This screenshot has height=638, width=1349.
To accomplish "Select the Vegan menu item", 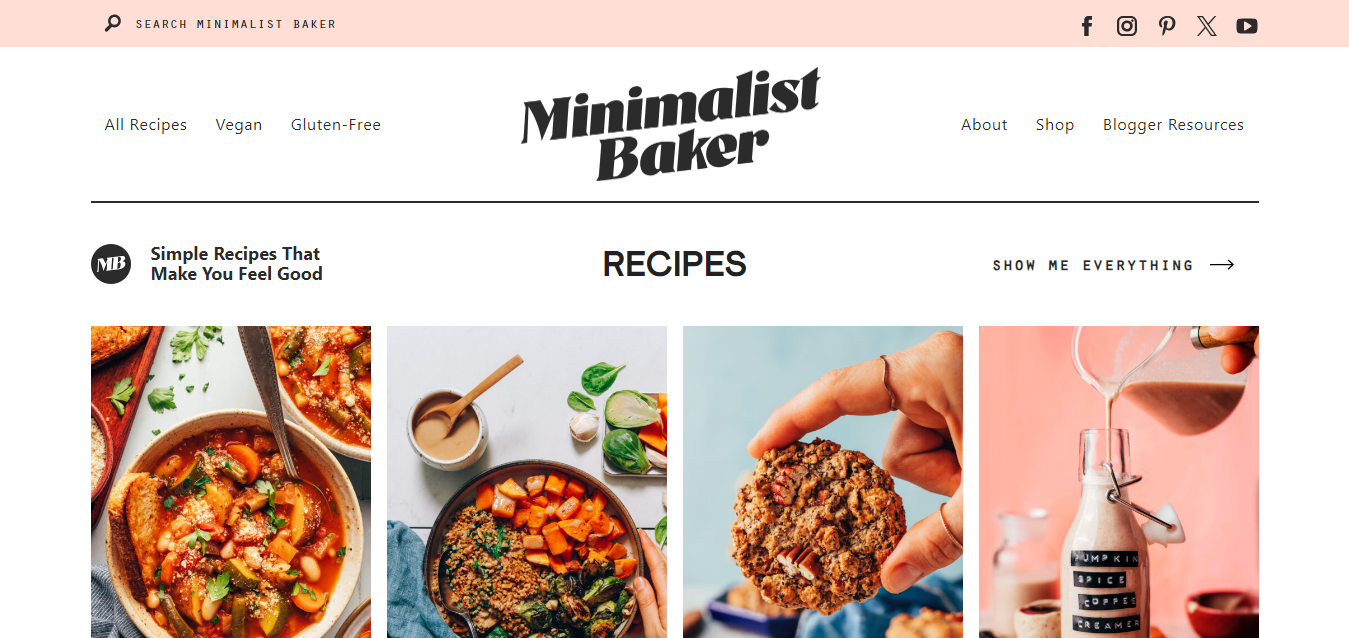I will tap(239, 125).
